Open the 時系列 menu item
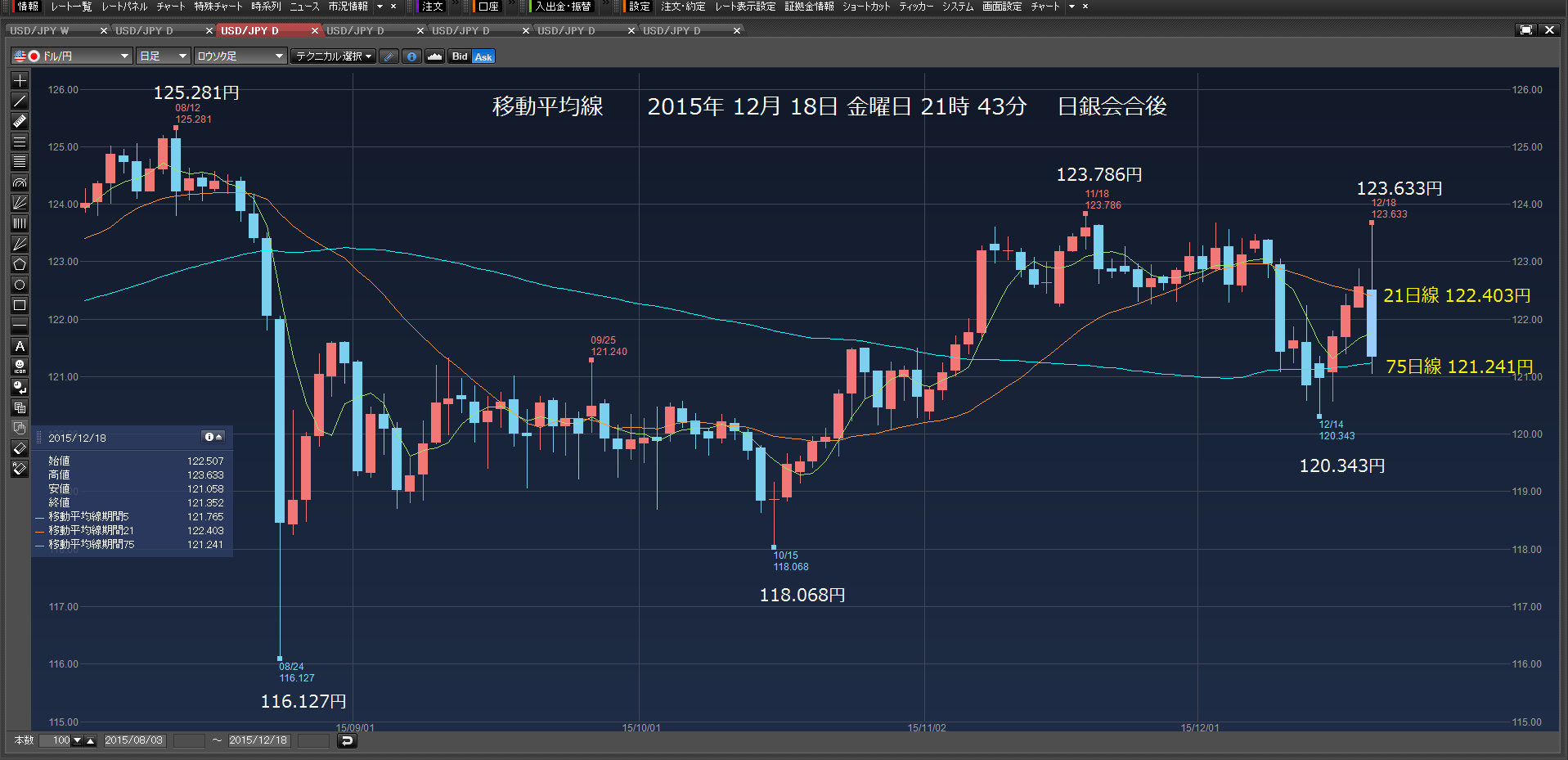Viewport: 1568px width, 760px height. pos(266,7)
